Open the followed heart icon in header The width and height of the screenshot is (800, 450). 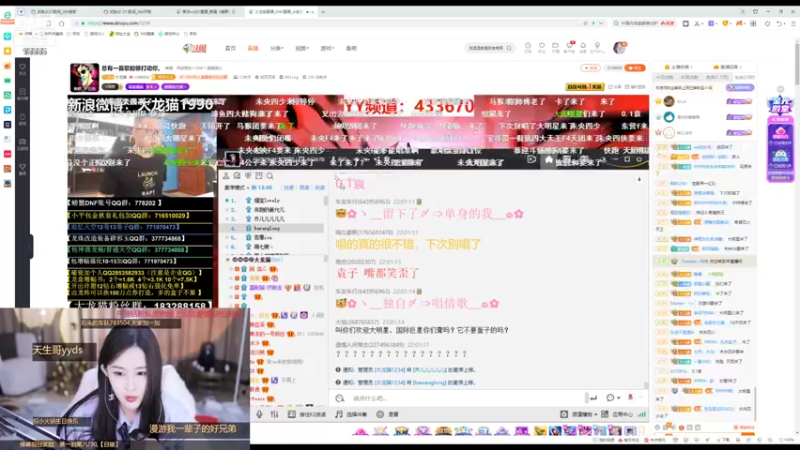[542, 46]
